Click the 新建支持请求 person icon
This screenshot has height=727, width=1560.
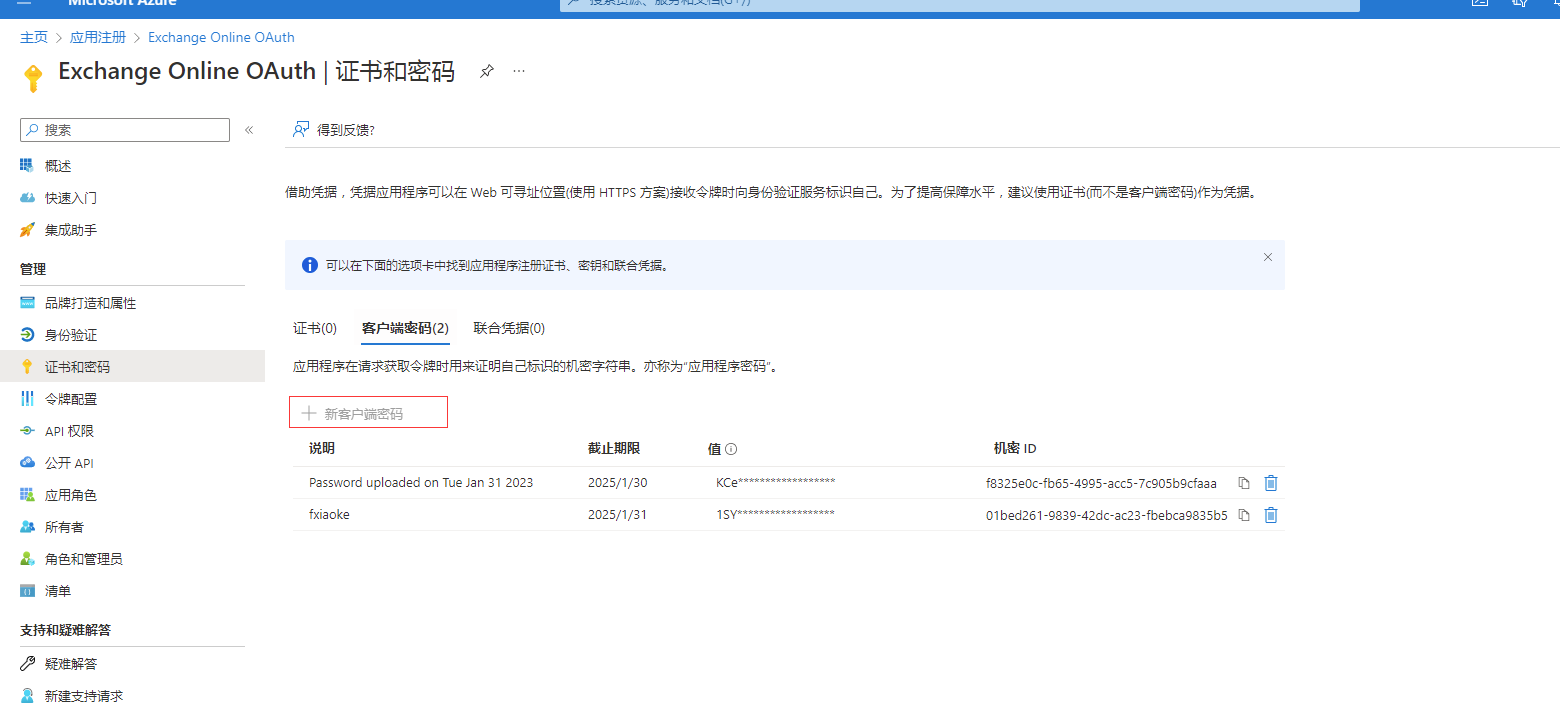coord(27,696)
